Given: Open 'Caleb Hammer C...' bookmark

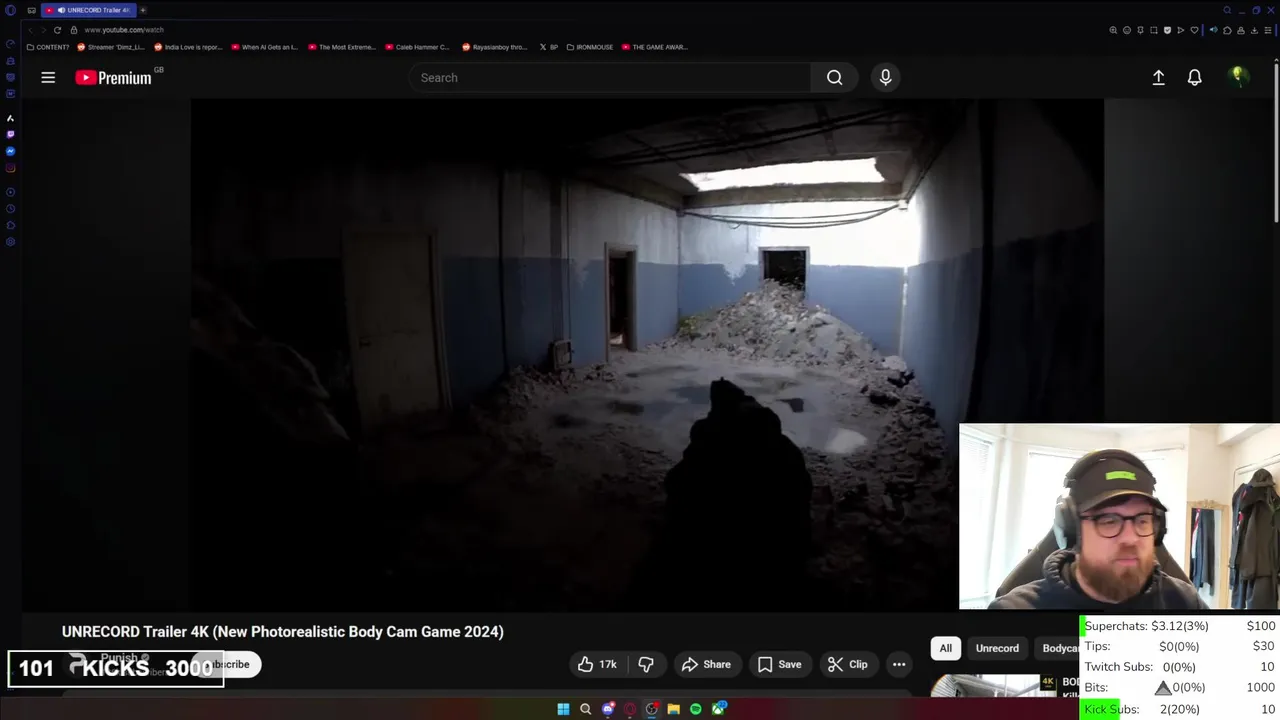Looking at the screenshot, I should coord(418,47).
